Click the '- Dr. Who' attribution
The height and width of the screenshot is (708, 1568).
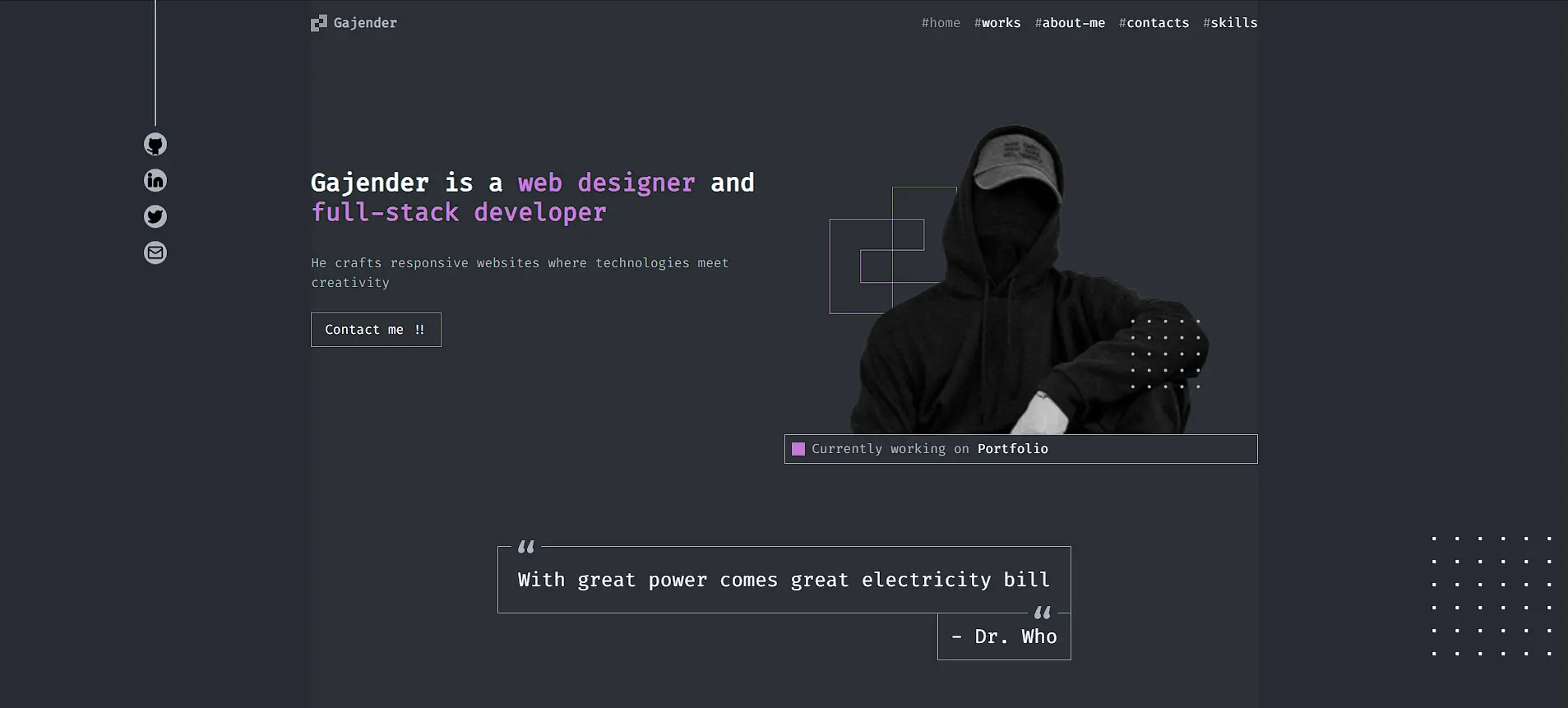pos(1004,636)
